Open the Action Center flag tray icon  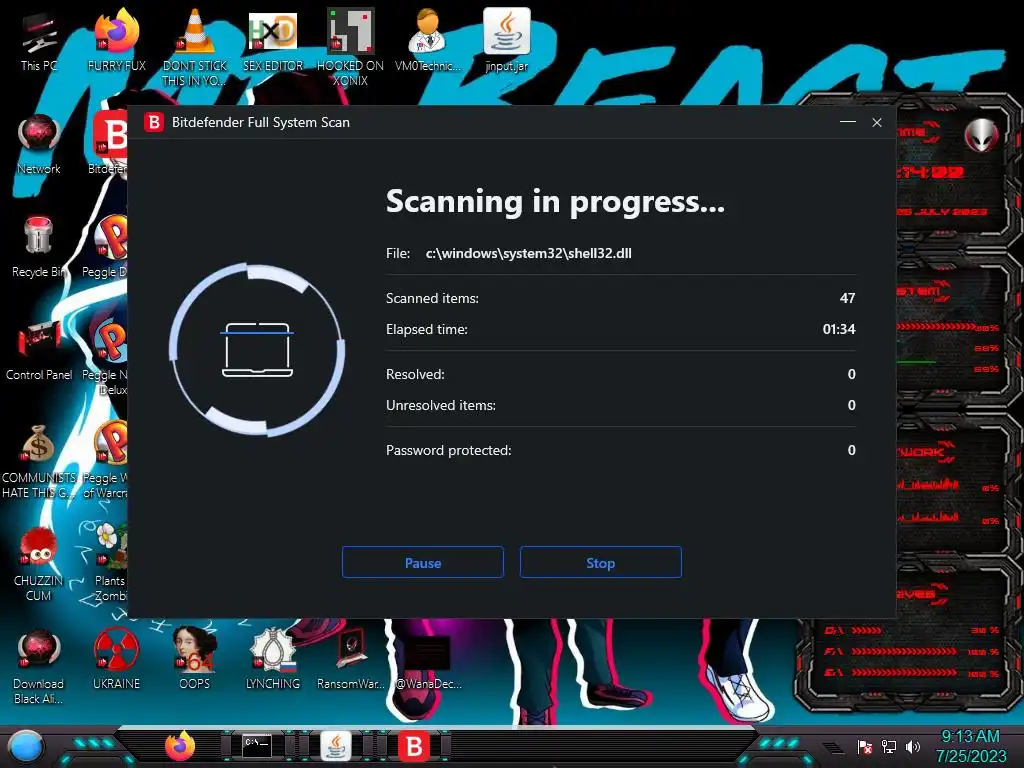click(865, 746)
